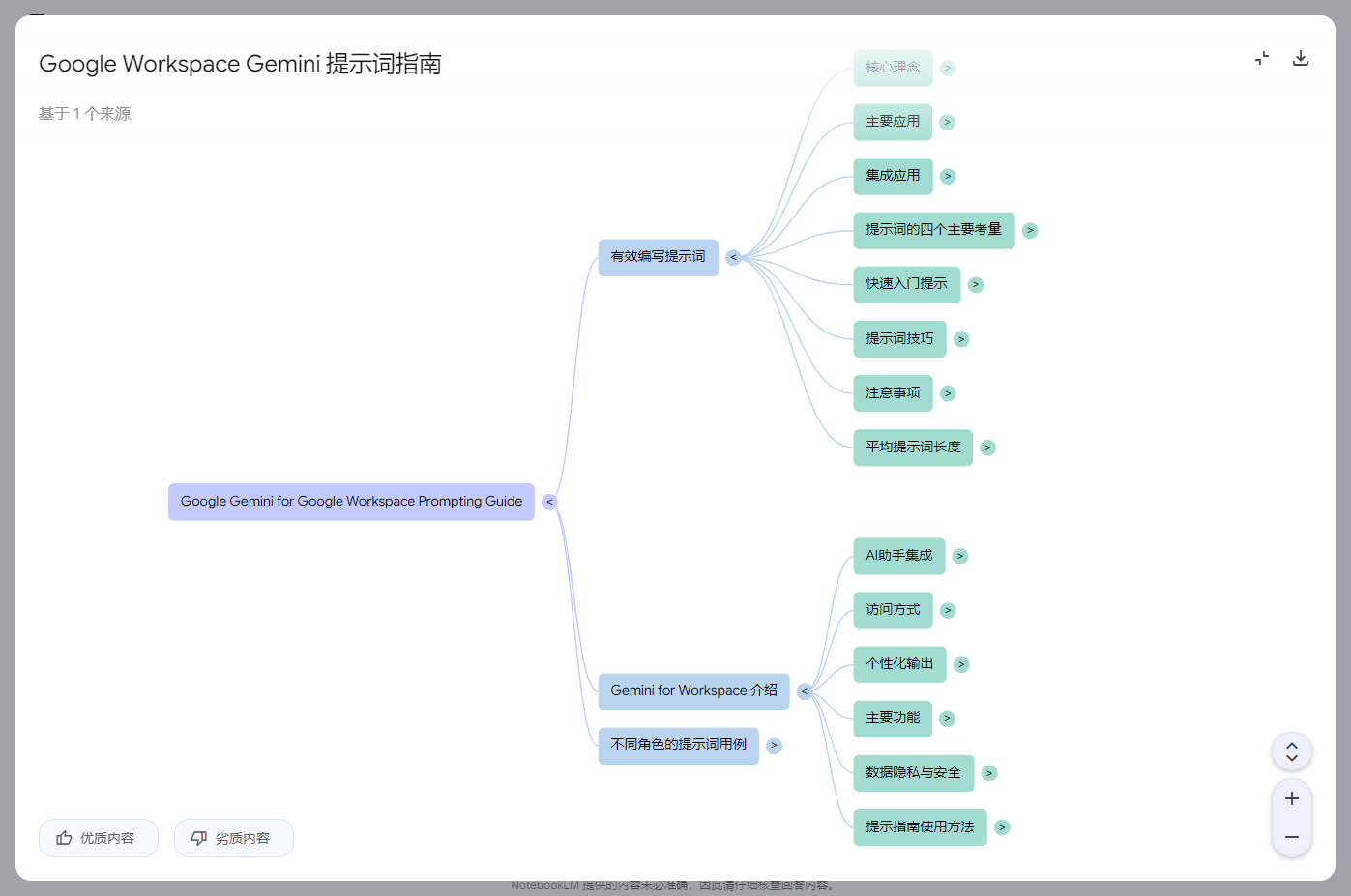The height and width of the screenshot is (896, 1351).
Task: Expand the 不同角色的提示词用例 branch arrow
Action: 774,745
